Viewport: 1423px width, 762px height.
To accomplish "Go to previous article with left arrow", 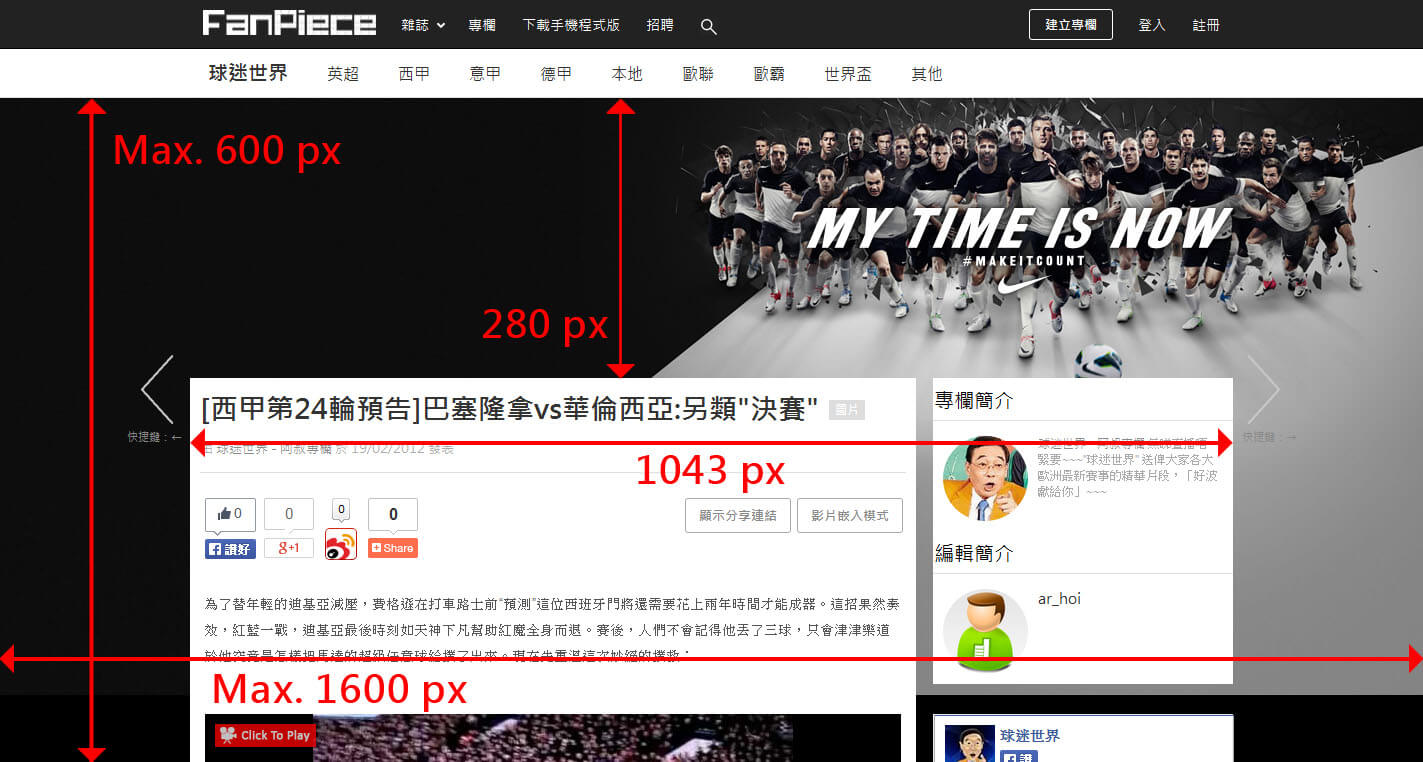I will 158,389.
